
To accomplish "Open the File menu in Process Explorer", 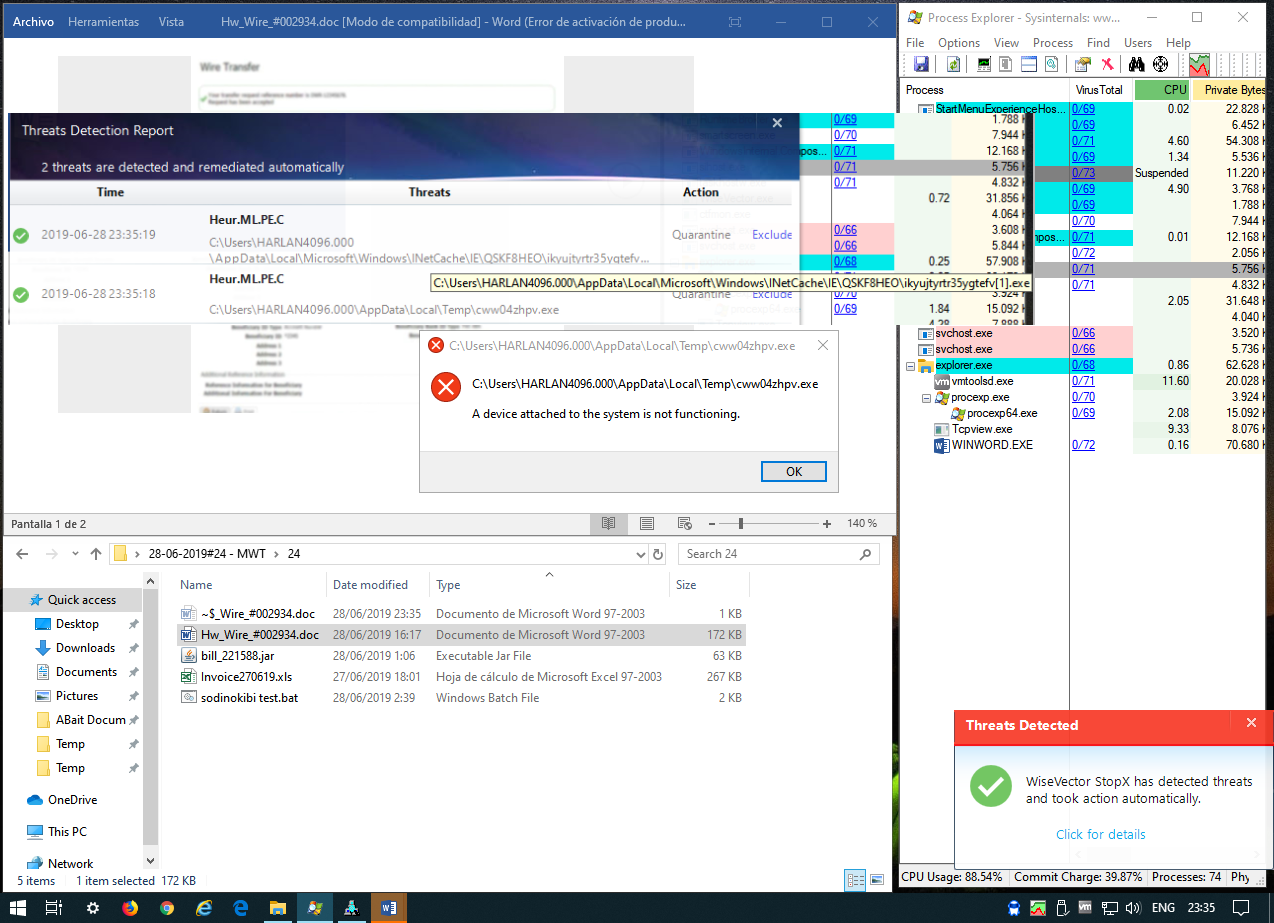I will pos(915,43).
